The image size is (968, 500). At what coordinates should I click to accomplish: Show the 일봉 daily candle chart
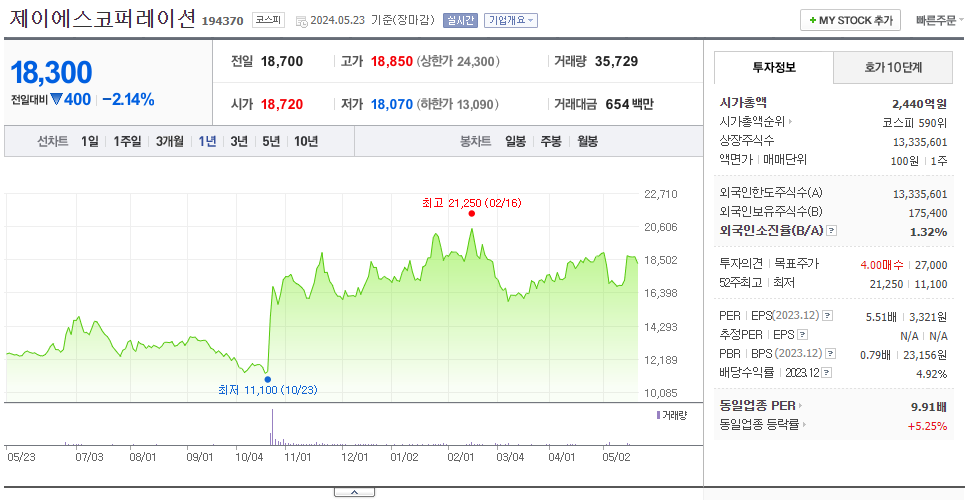tap(515, 141)
